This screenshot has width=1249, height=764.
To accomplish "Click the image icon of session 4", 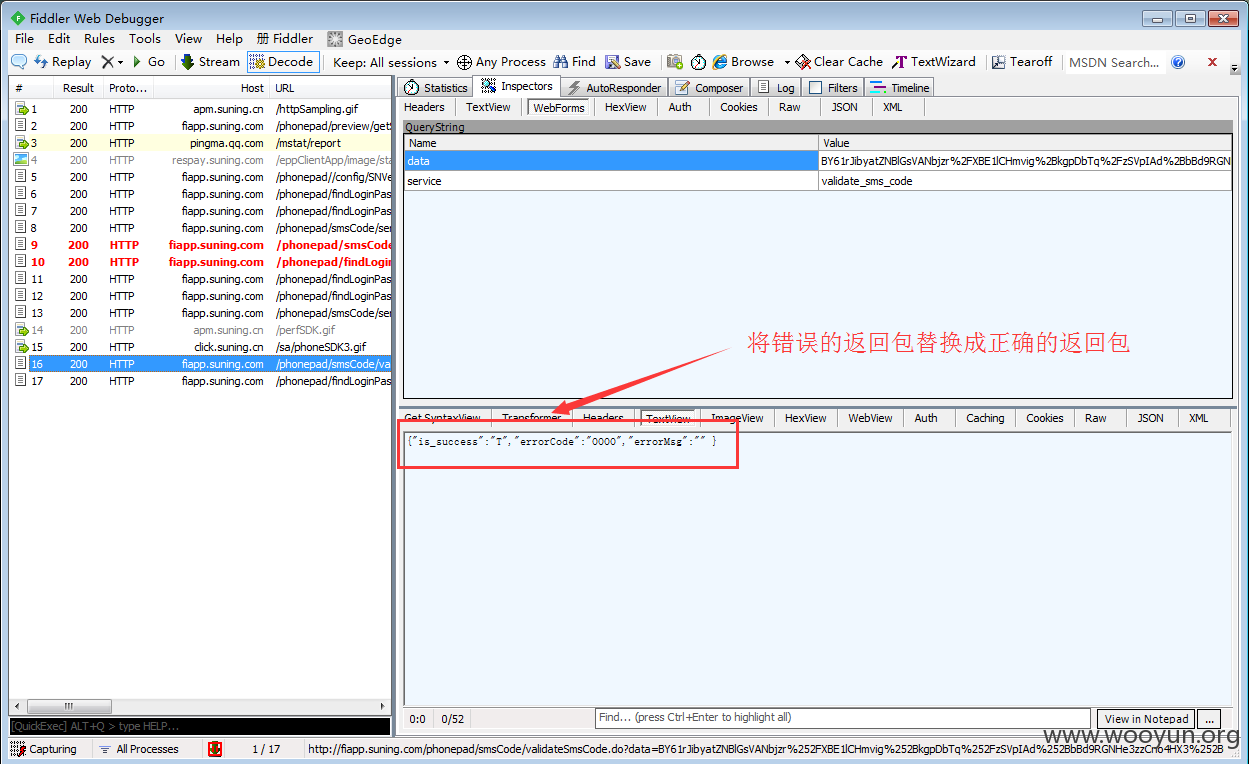I will 21,160.
